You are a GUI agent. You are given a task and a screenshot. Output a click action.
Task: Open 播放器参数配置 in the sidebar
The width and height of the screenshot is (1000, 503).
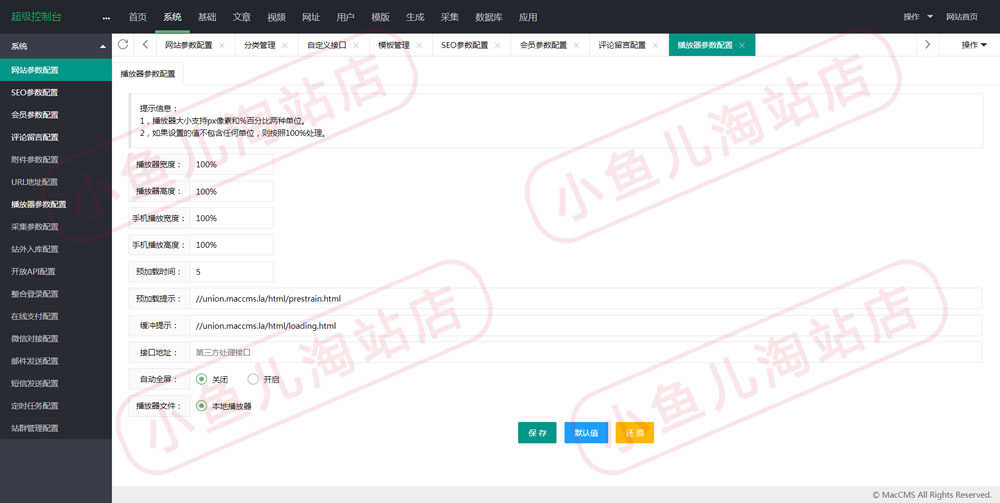click(x=55, y=204)
